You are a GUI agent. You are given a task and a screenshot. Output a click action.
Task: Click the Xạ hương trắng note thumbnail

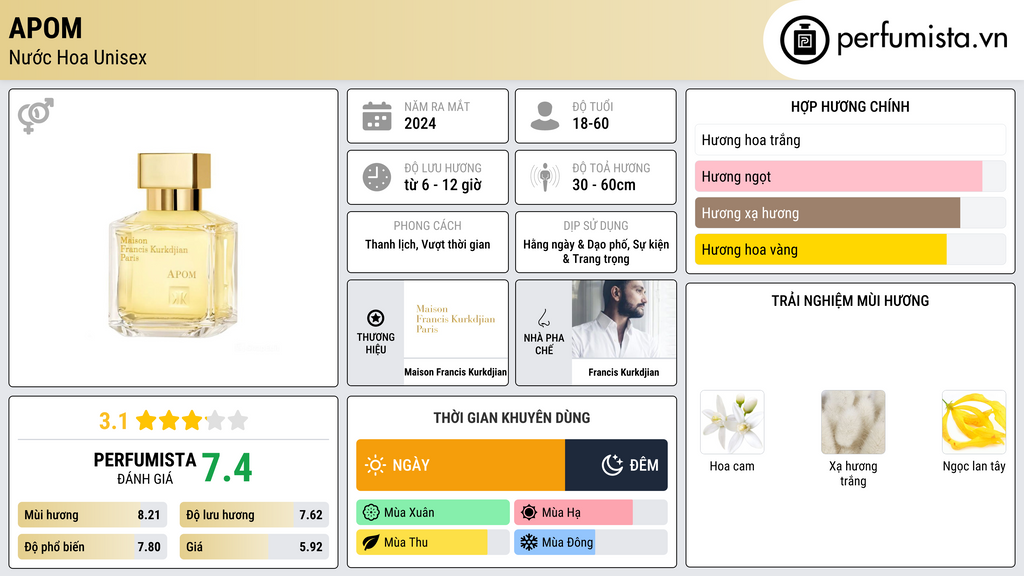coord(853,422)
